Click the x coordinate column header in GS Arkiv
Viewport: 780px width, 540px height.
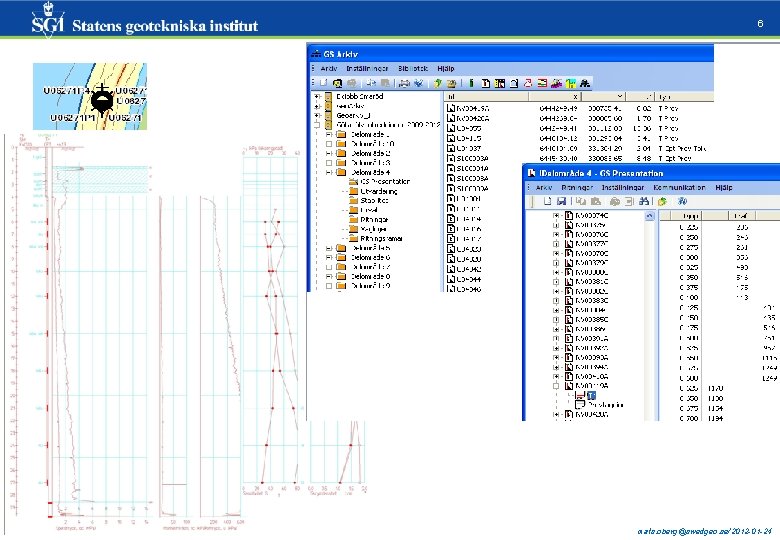(555, 96)
